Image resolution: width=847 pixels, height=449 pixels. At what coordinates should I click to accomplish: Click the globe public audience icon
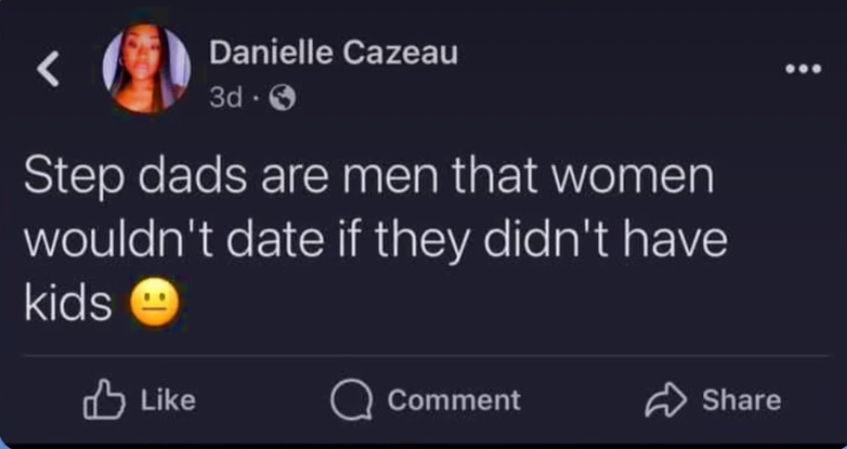pos(283,98)
